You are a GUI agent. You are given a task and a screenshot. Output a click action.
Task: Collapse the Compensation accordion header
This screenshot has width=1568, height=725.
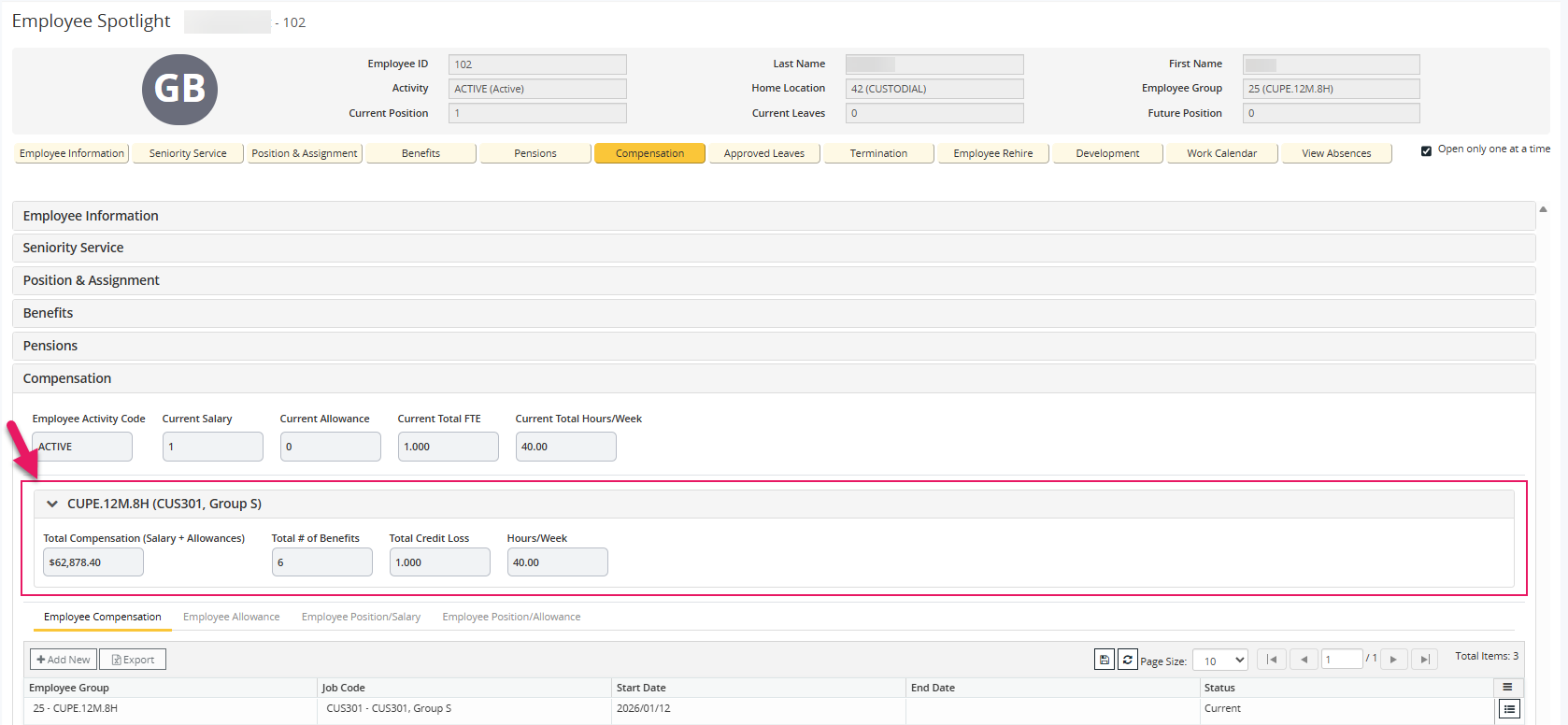[774, 378]
